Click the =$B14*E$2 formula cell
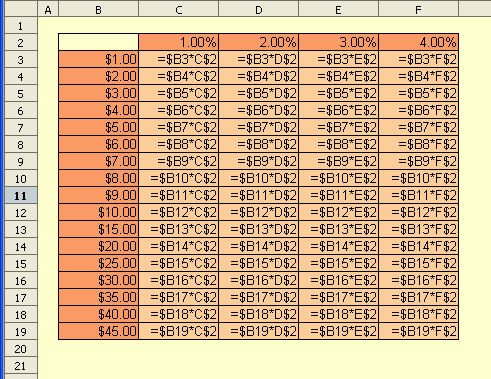491x379 pixels. (339, 246)
